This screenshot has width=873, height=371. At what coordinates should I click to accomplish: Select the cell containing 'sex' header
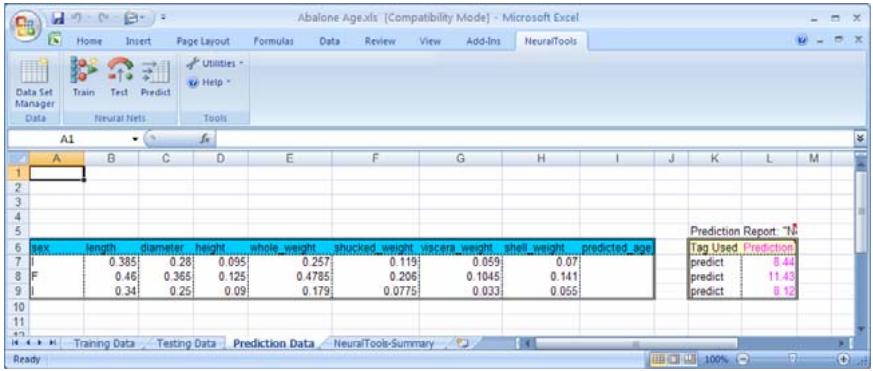57,247
